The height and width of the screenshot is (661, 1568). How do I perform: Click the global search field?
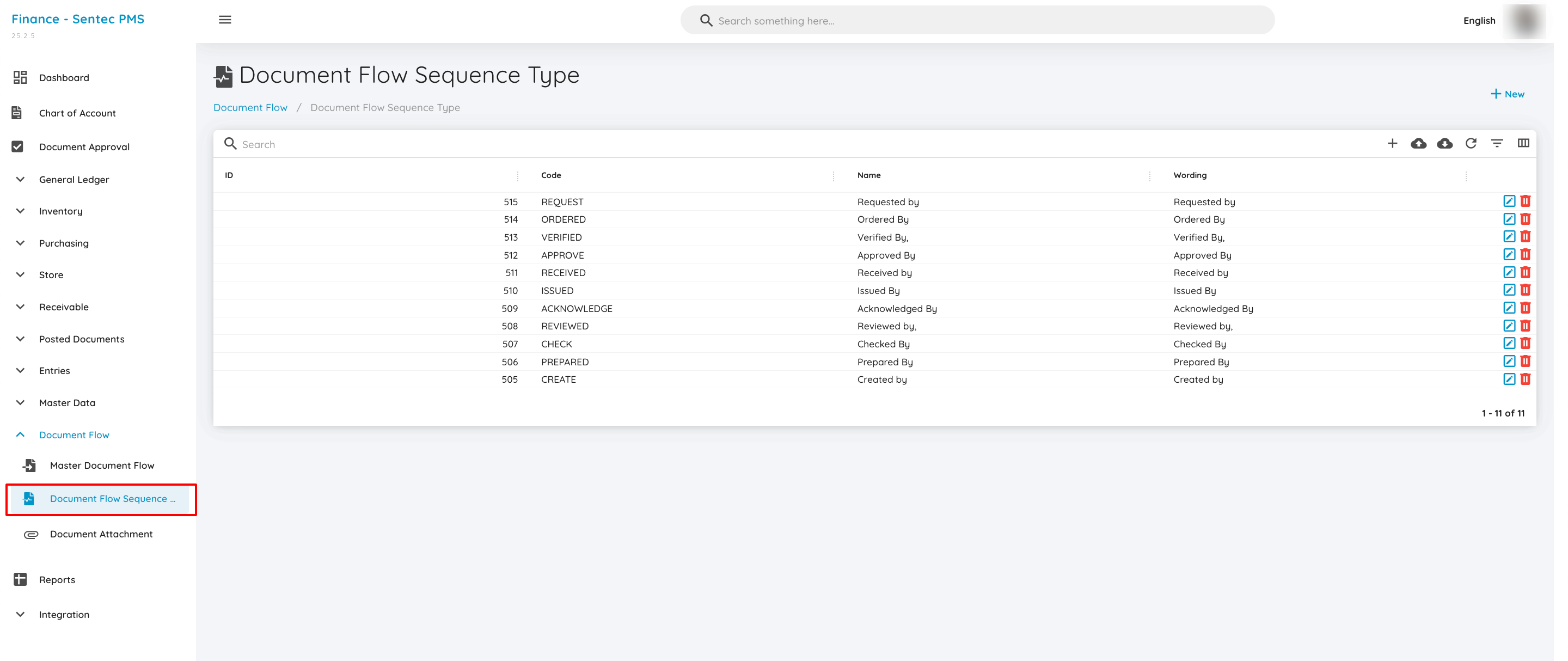(x=977, y=21)
